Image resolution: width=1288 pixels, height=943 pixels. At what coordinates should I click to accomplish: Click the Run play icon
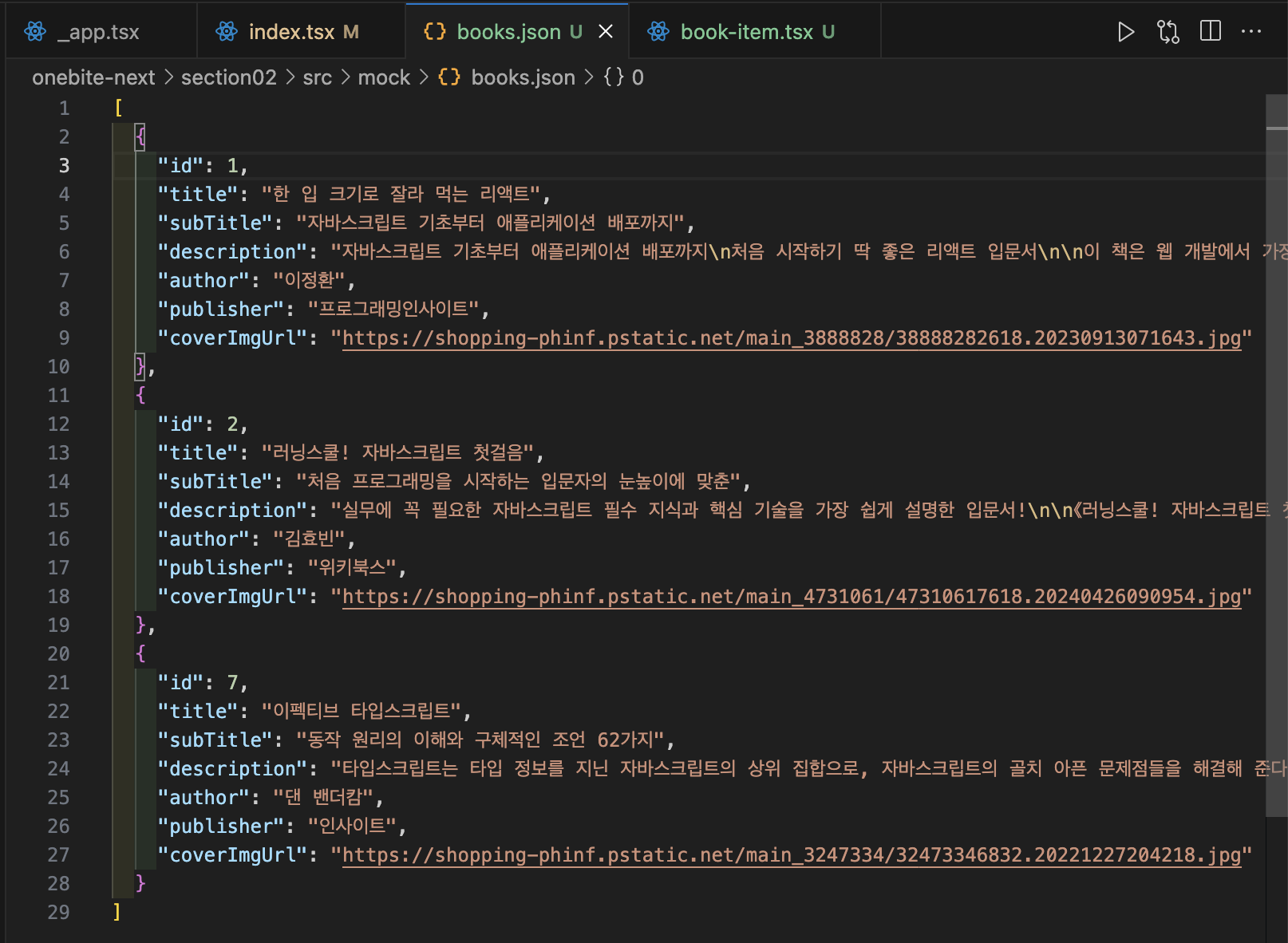tap(1125, 32)
